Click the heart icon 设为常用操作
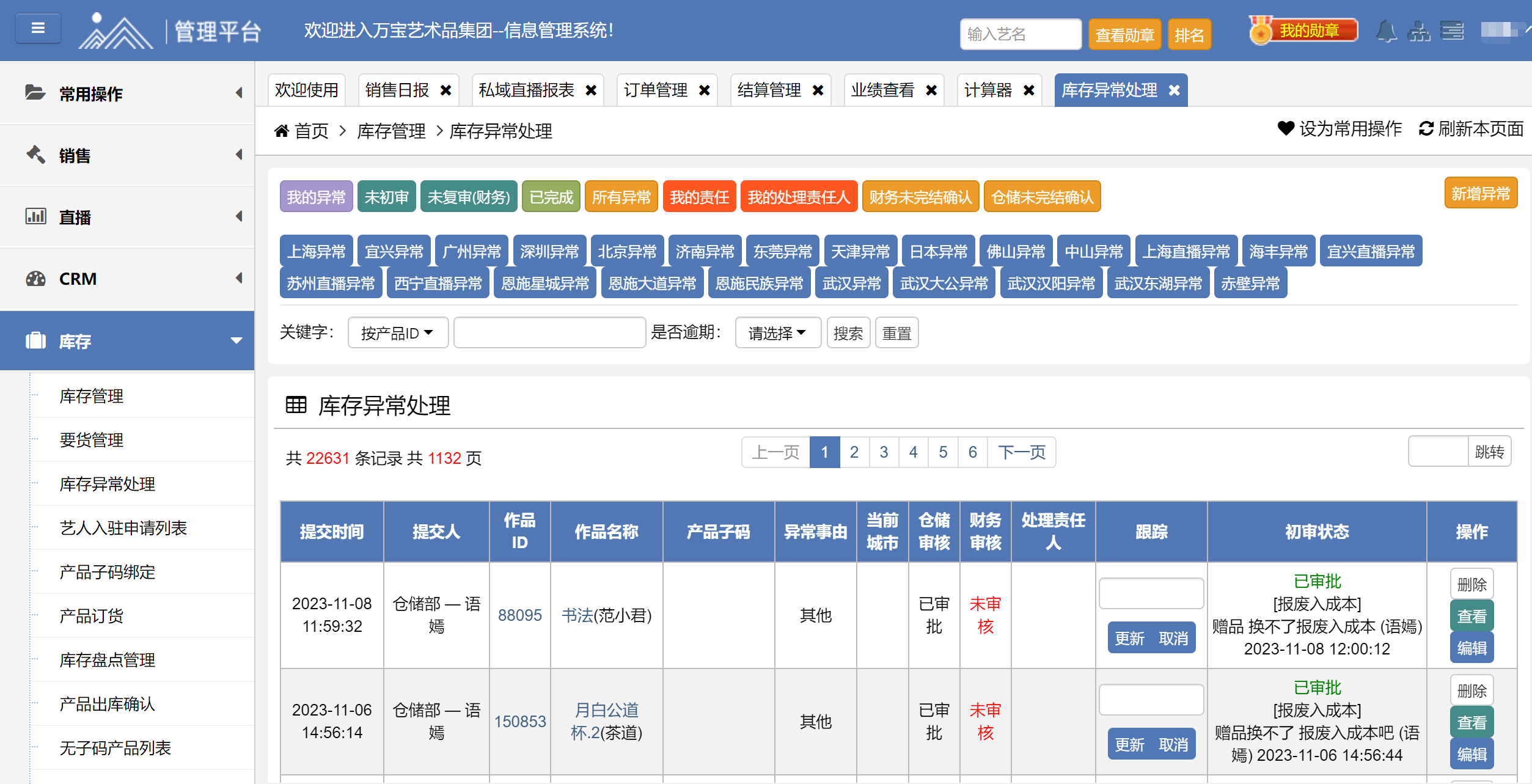The height and width of the screenshot is (784, 1532). pos(1286,128)
